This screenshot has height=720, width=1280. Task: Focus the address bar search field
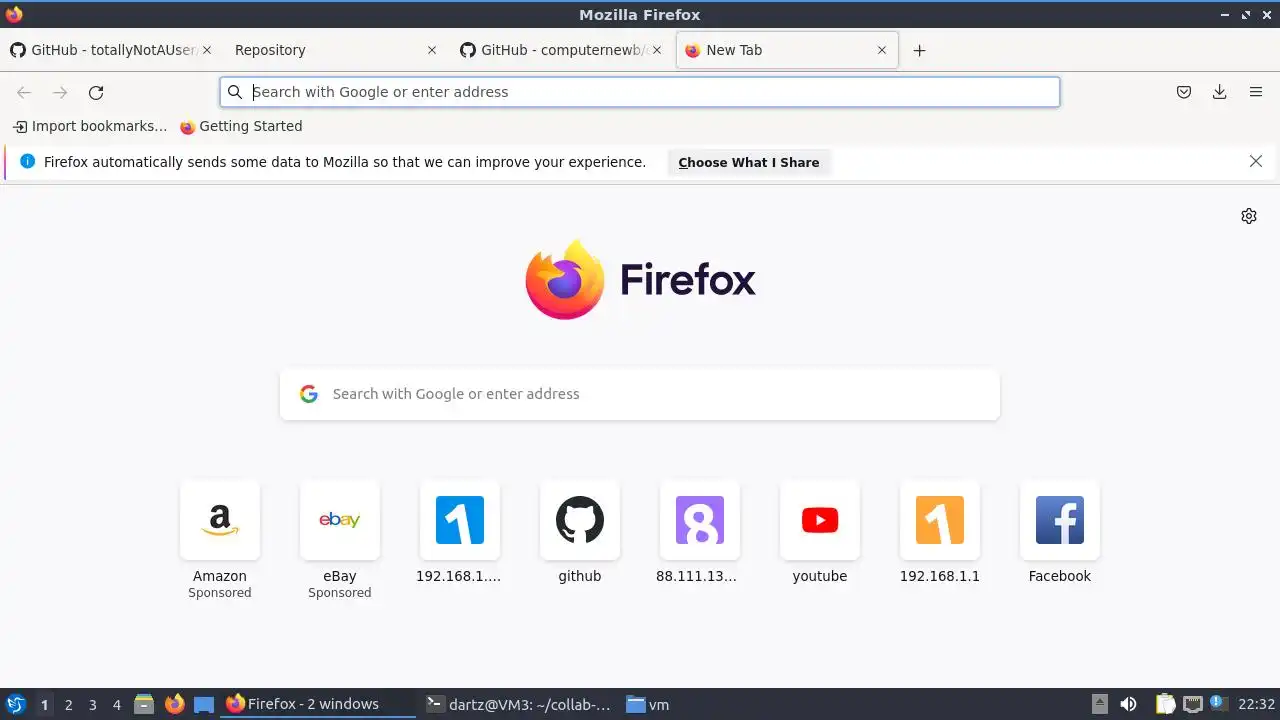click(x=640, y=92)
